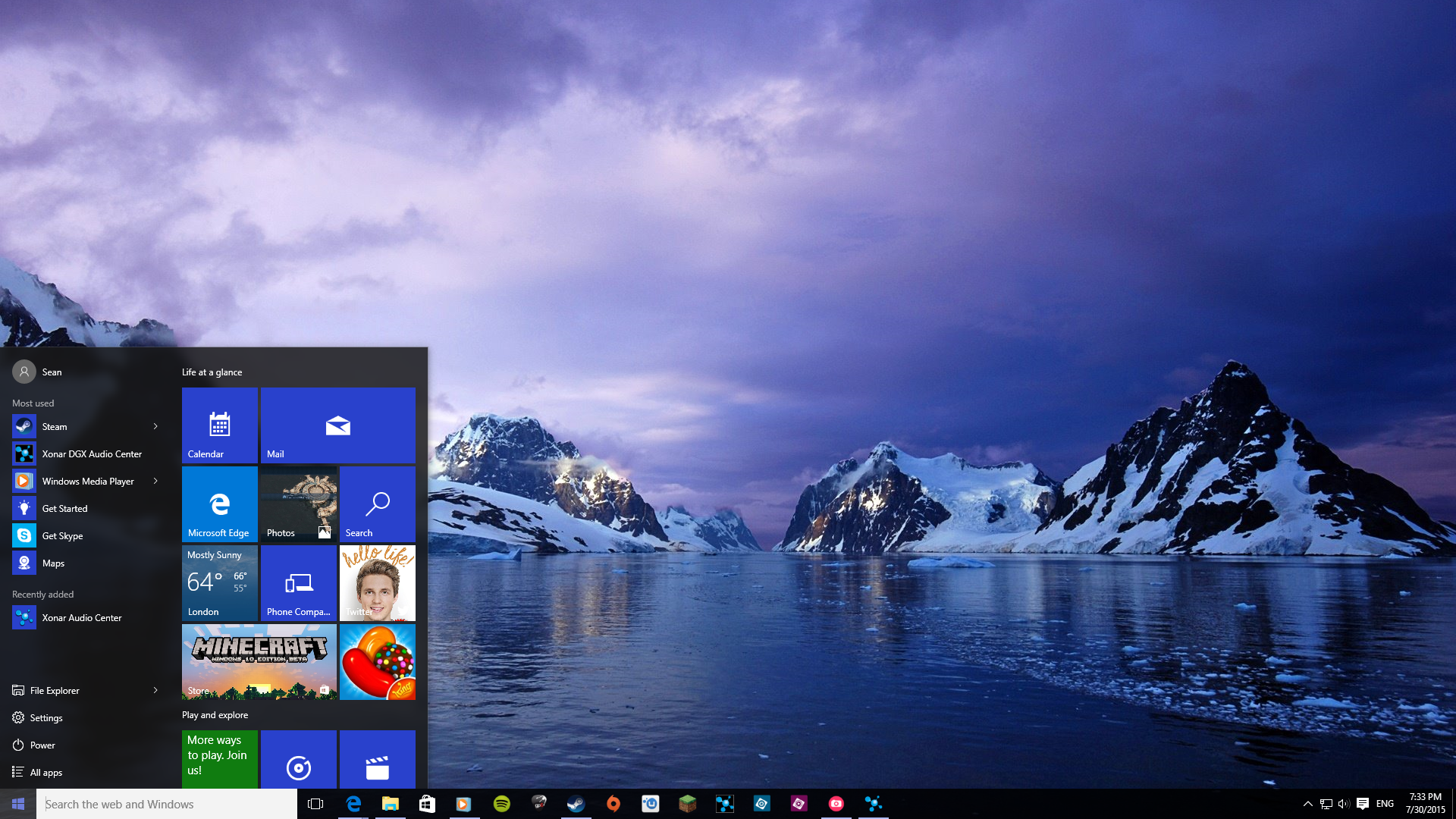
Task: Toggle Phone Companion tile
Action: pos(298,582)
